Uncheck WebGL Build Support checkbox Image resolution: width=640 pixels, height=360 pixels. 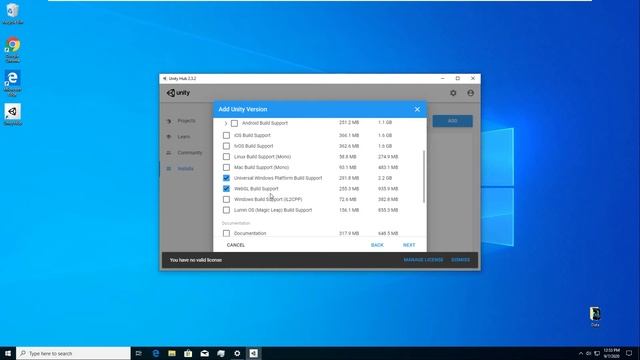tap(226, 189)
